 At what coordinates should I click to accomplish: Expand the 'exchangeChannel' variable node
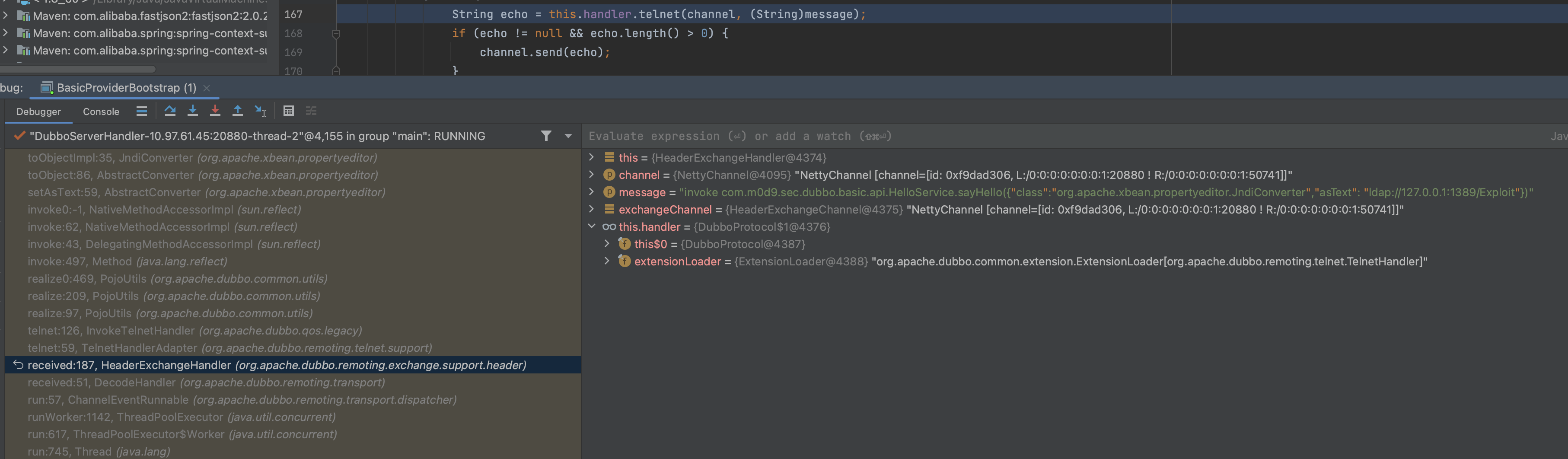click(591, 209)
